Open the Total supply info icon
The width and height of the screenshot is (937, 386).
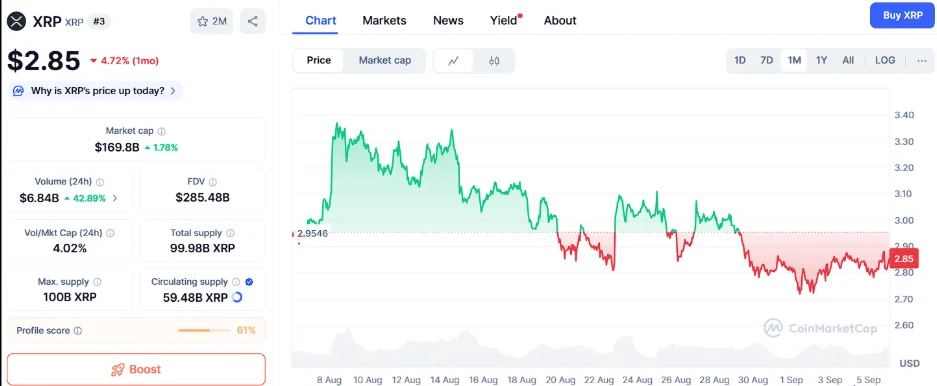230,233
